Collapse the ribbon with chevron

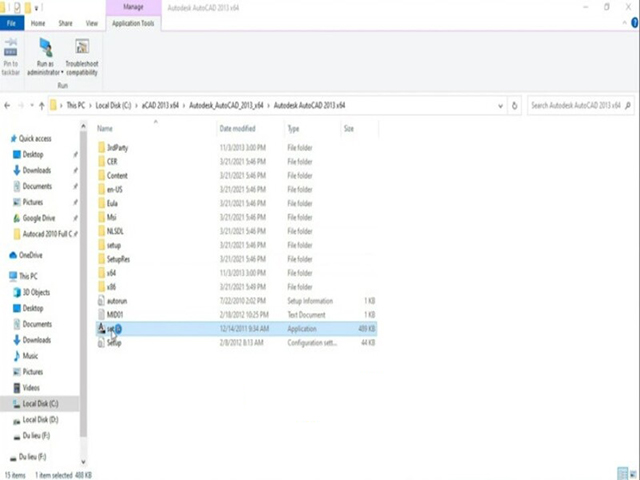tap(624, 23)
